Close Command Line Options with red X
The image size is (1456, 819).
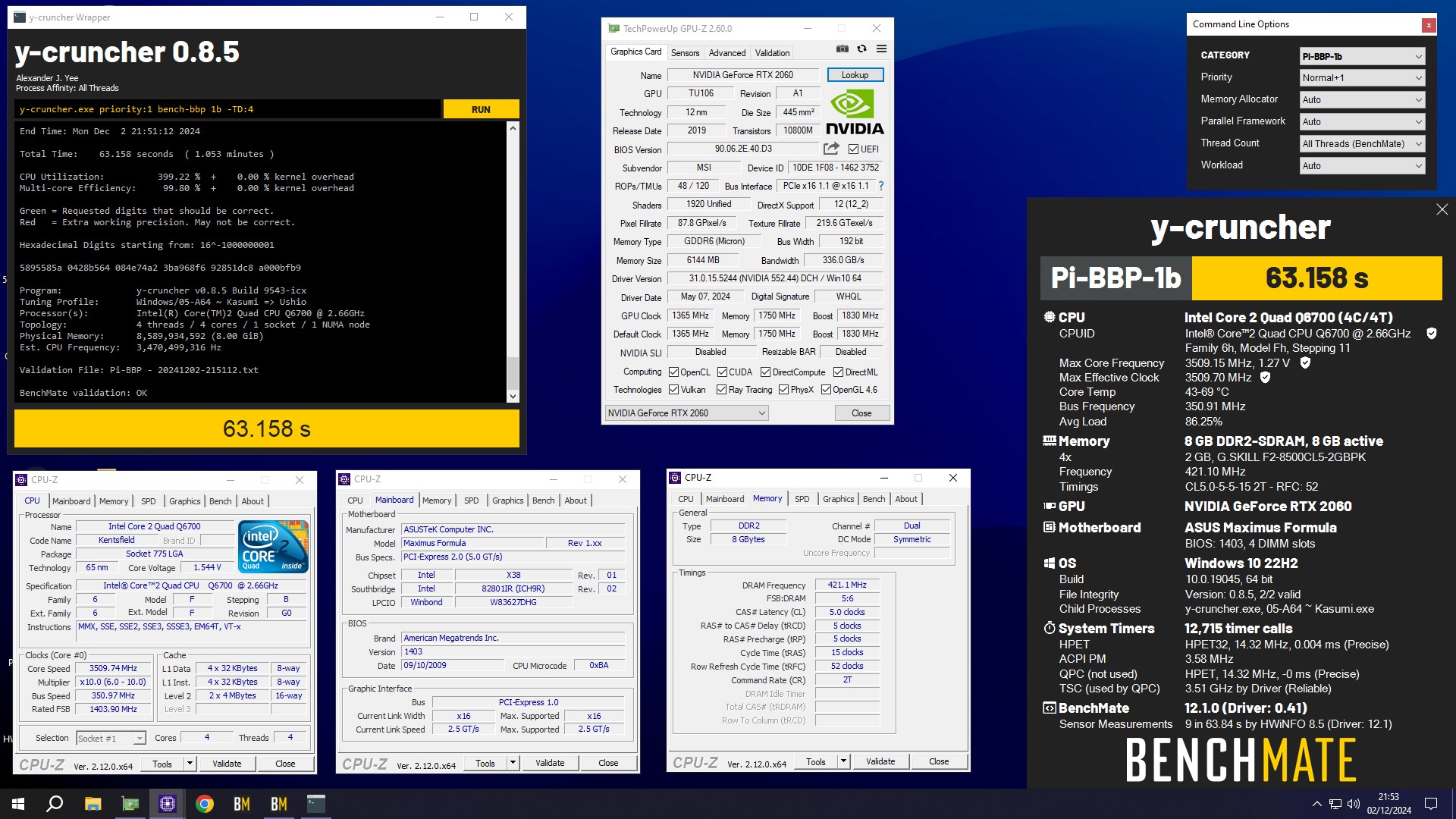click(x=1429, y=25)
